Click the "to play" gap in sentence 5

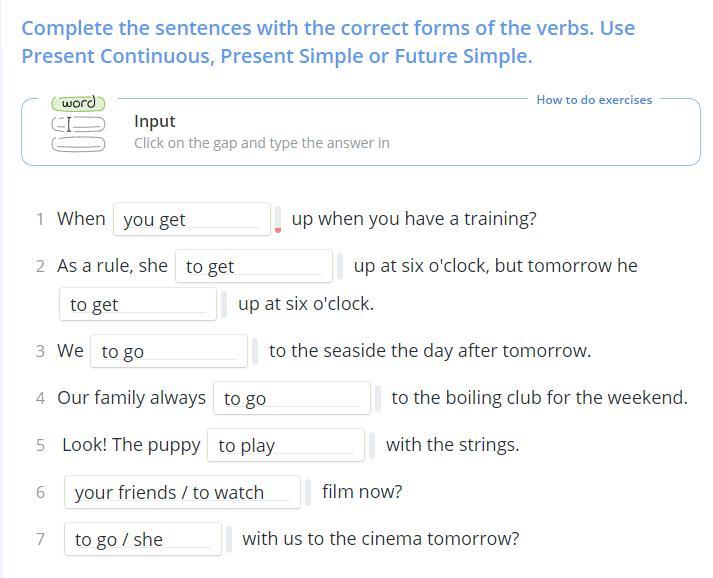[286, 445]
